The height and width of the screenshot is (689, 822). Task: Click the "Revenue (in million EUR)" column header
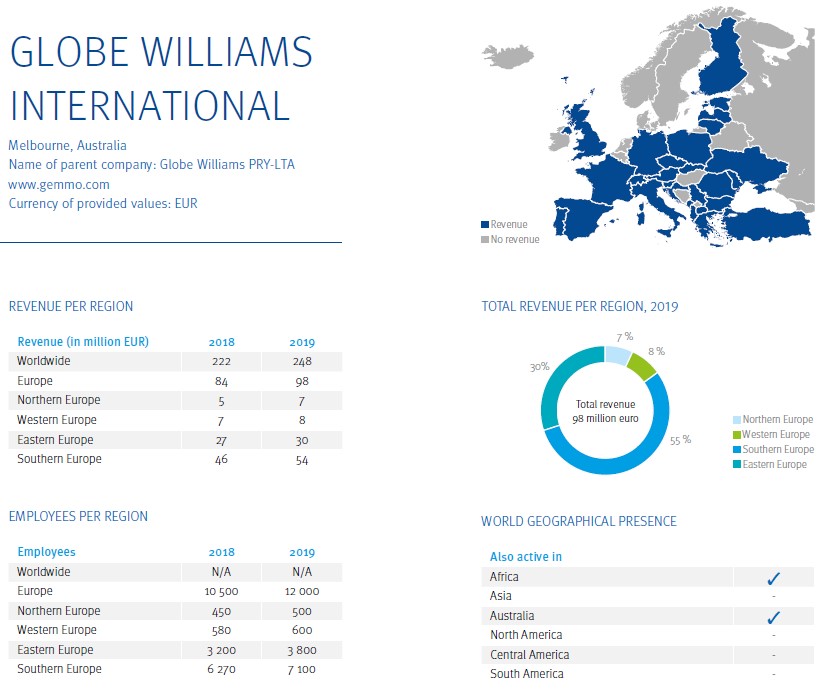(x=83, y=342)
